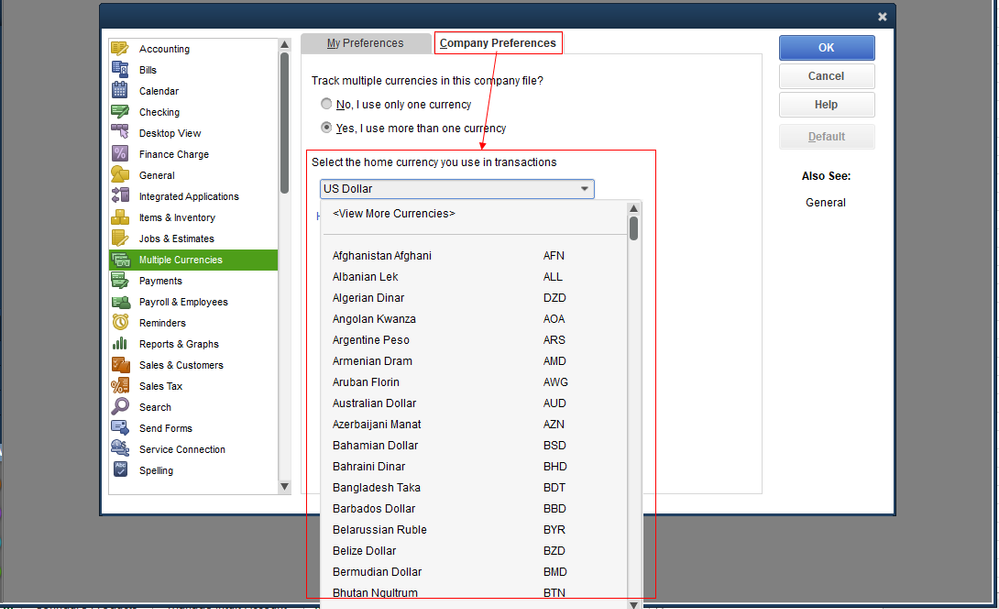Switch to the Company Preferences tab

498,43
